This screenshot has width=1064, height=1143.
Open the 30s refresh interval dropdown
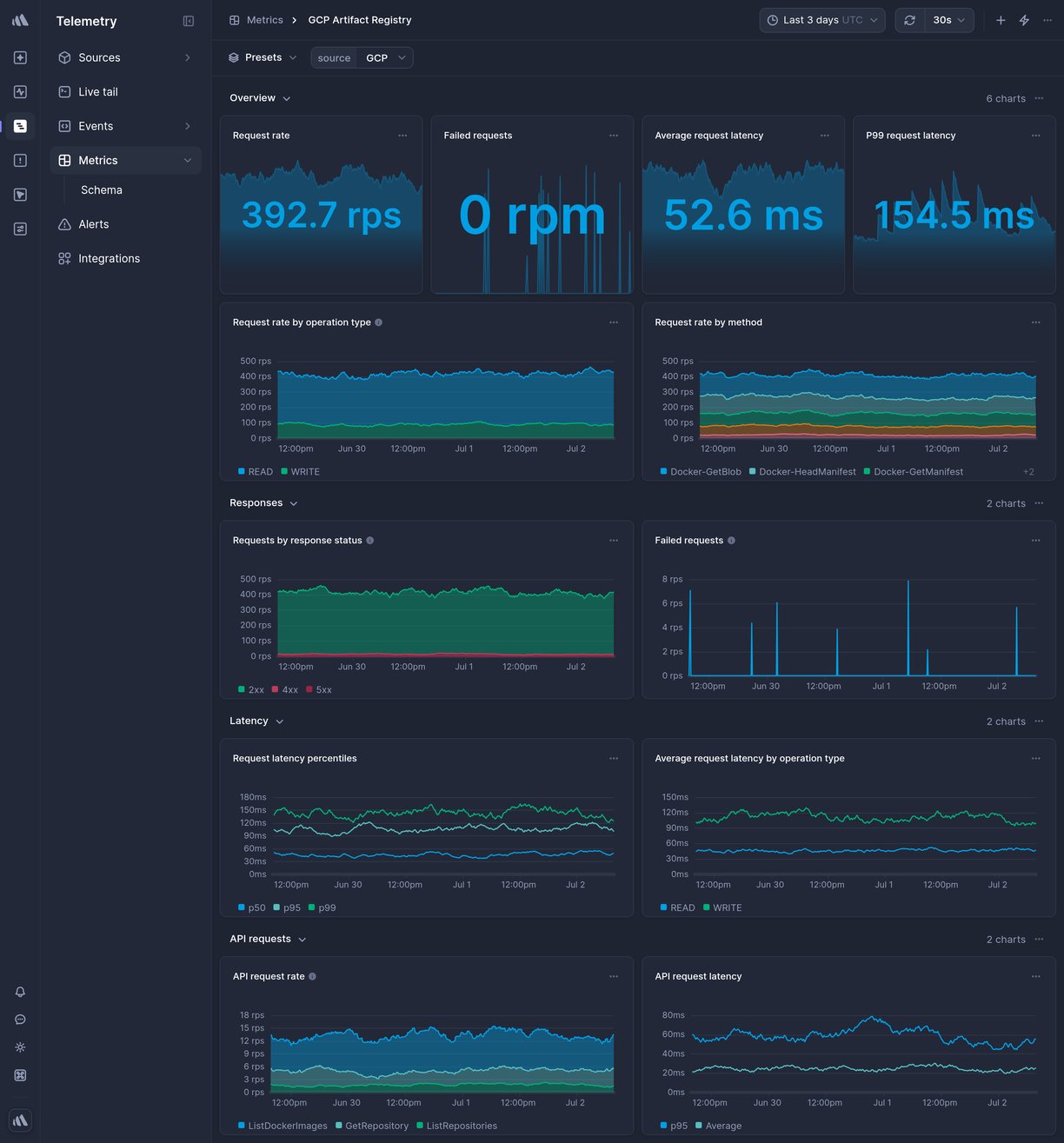tap(949, 20)
